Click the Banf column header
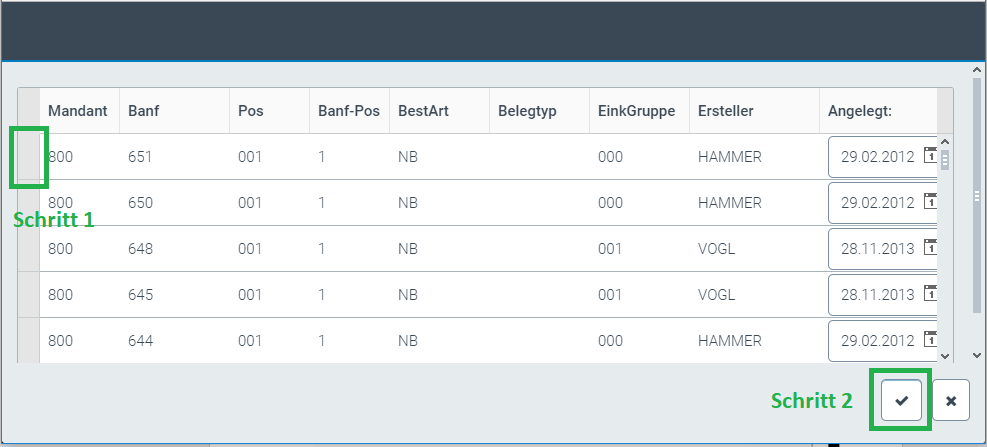The image size is (987, 447). pos(144,111)
